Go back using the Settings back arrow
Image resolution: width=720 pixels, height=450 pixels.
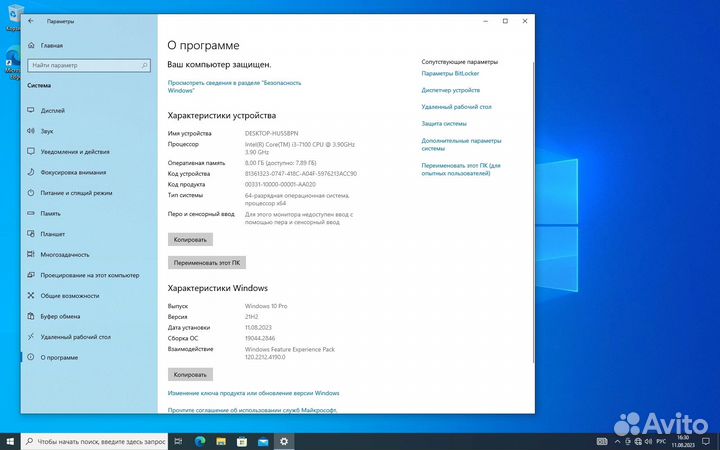tap(31, 21)
